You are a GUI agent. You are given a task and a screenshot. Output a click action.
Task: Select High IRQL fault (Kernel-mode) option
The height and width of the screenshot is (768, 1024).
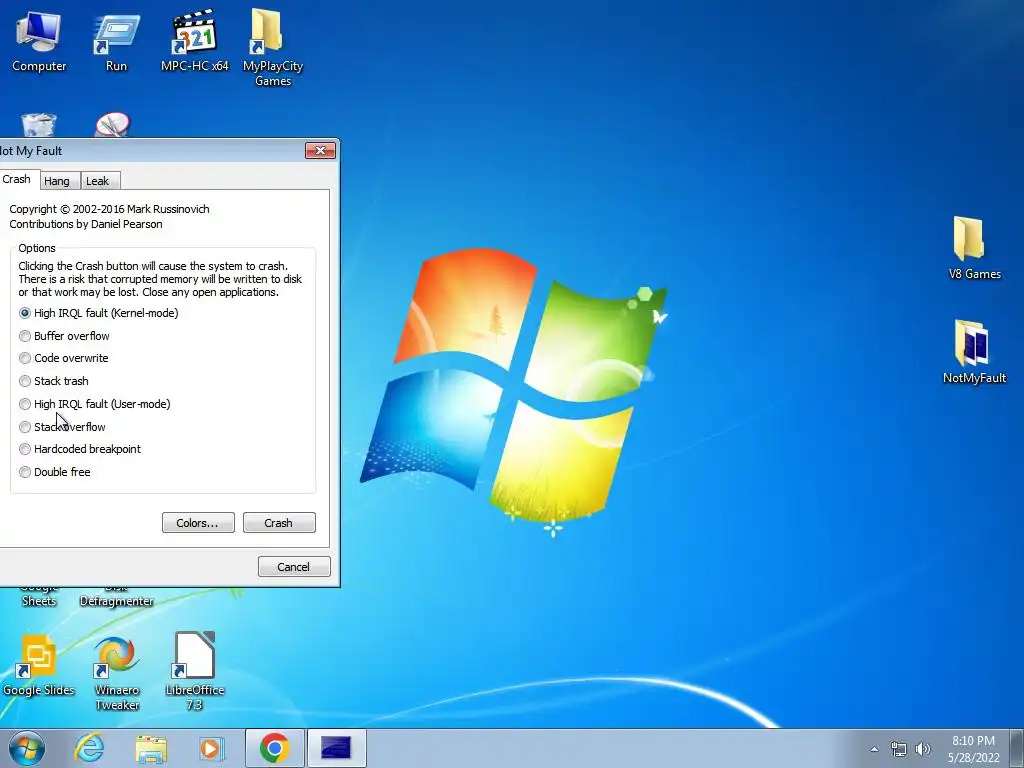pos(99,313)
